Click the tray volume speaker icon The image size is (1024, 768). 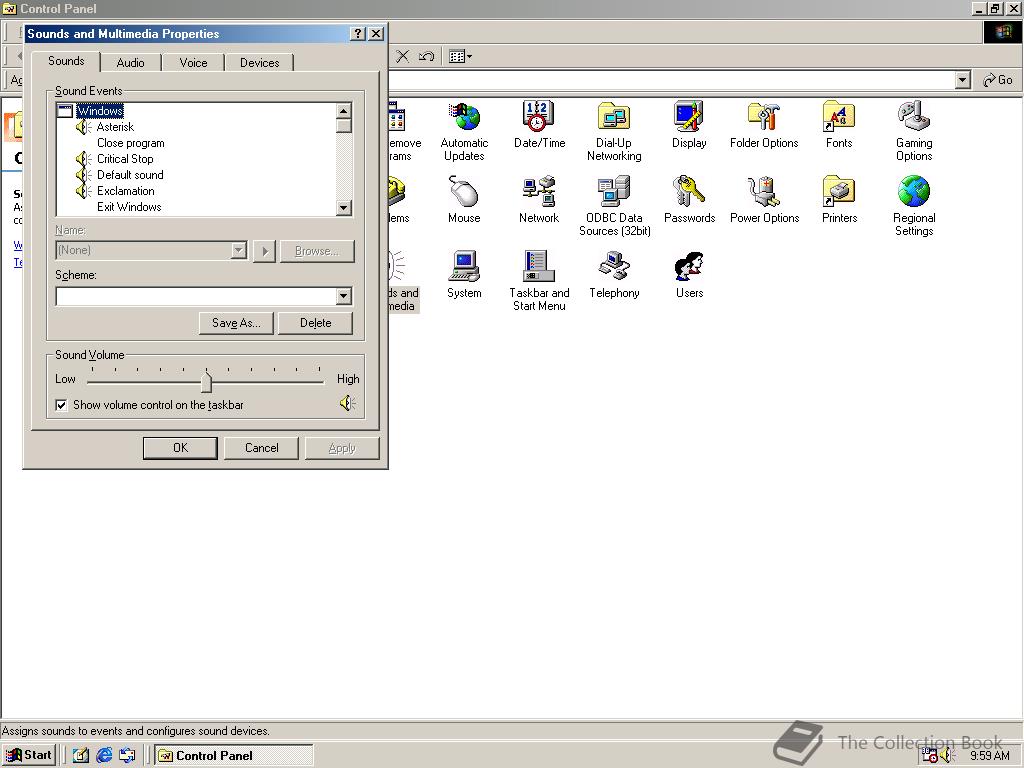(948, 756)
